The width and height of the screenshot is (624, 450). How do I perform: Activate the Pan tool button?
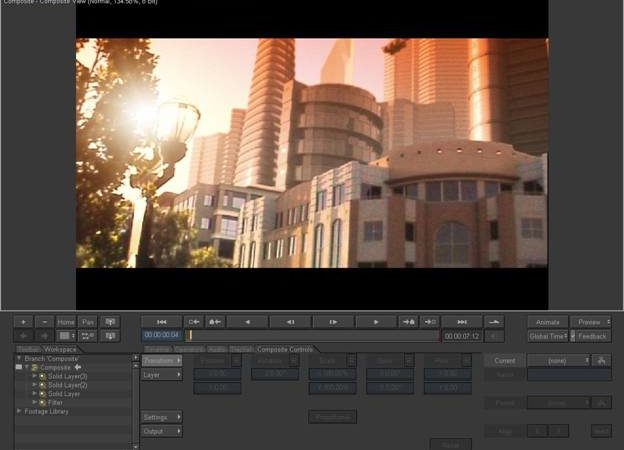pyautogui.click(x=88, y=322)
